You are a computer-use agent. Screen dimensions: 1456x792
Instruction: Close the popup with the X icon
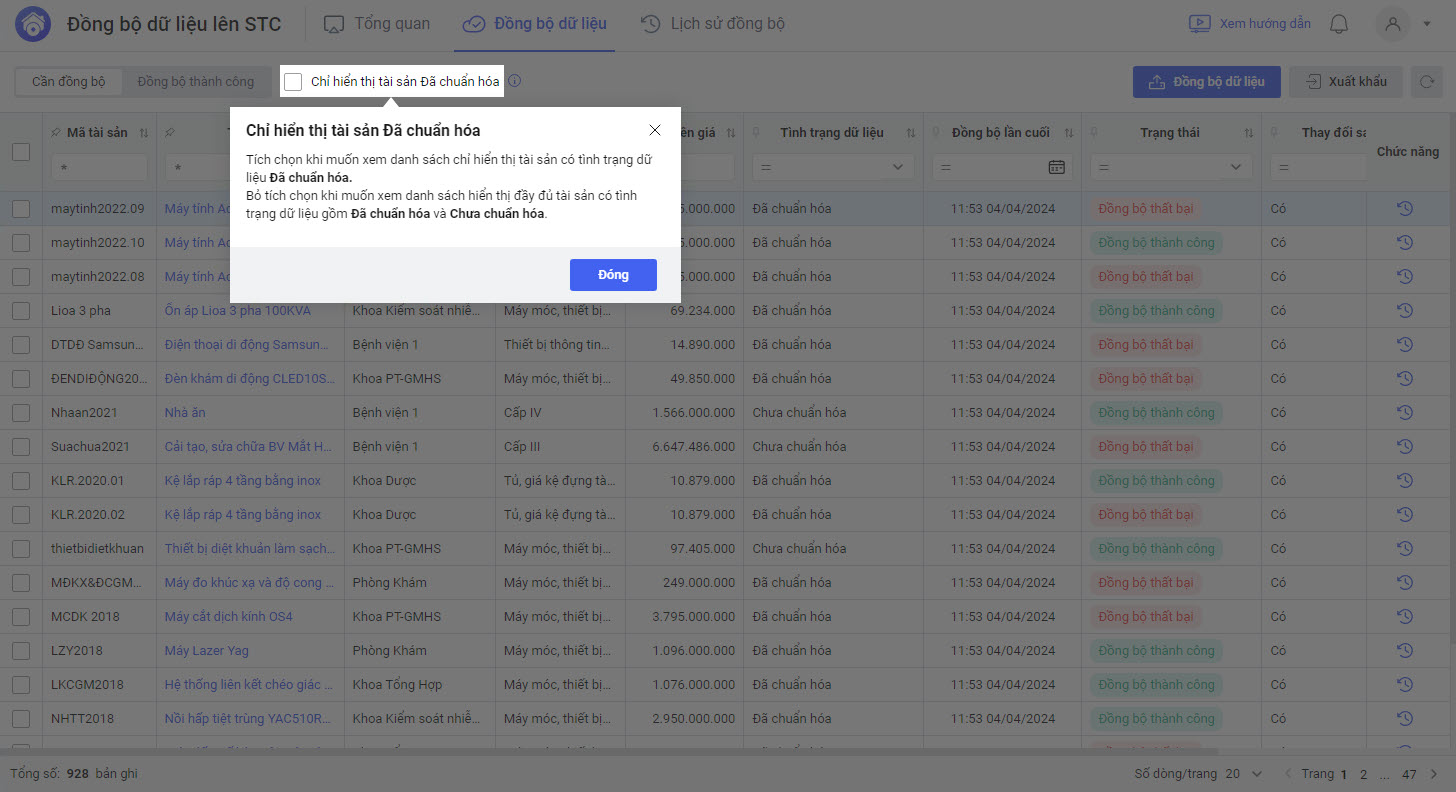655,130
